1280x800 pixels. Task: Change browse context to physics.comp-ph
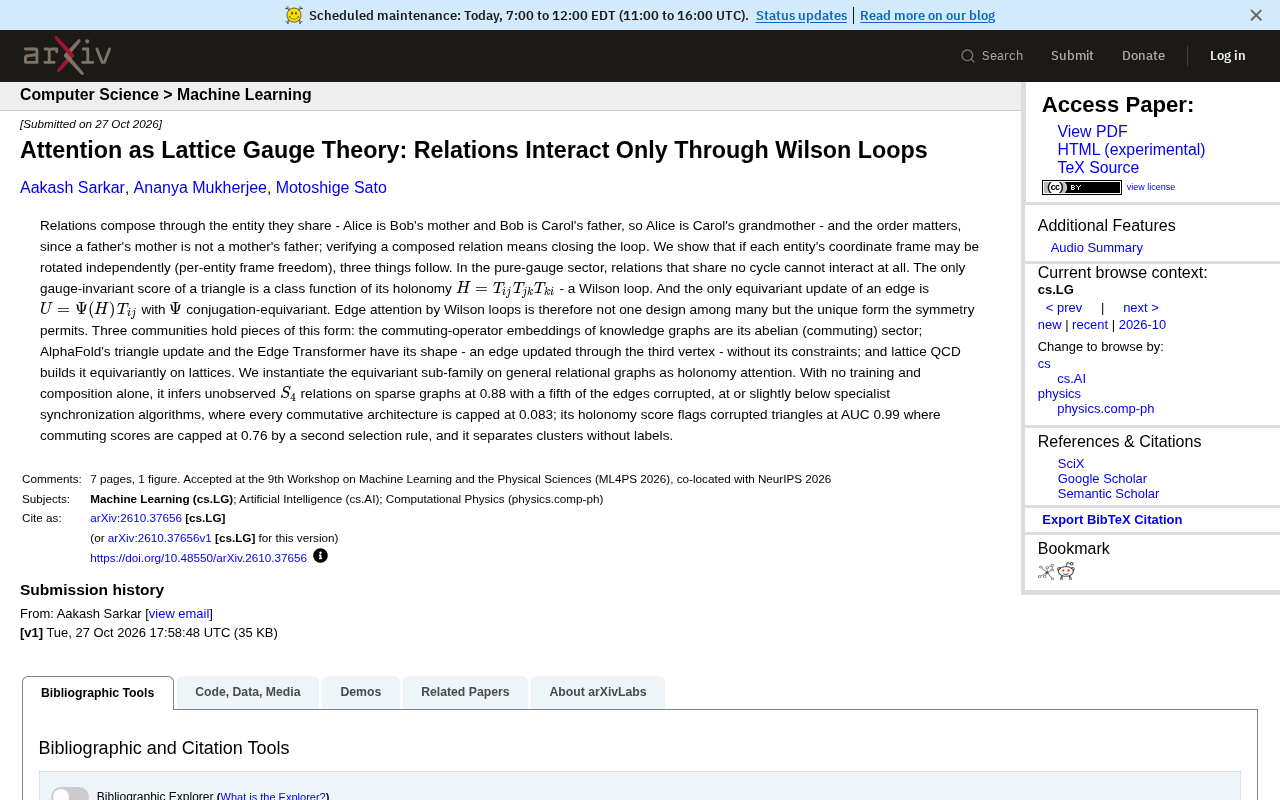(x=1105, y=409)
